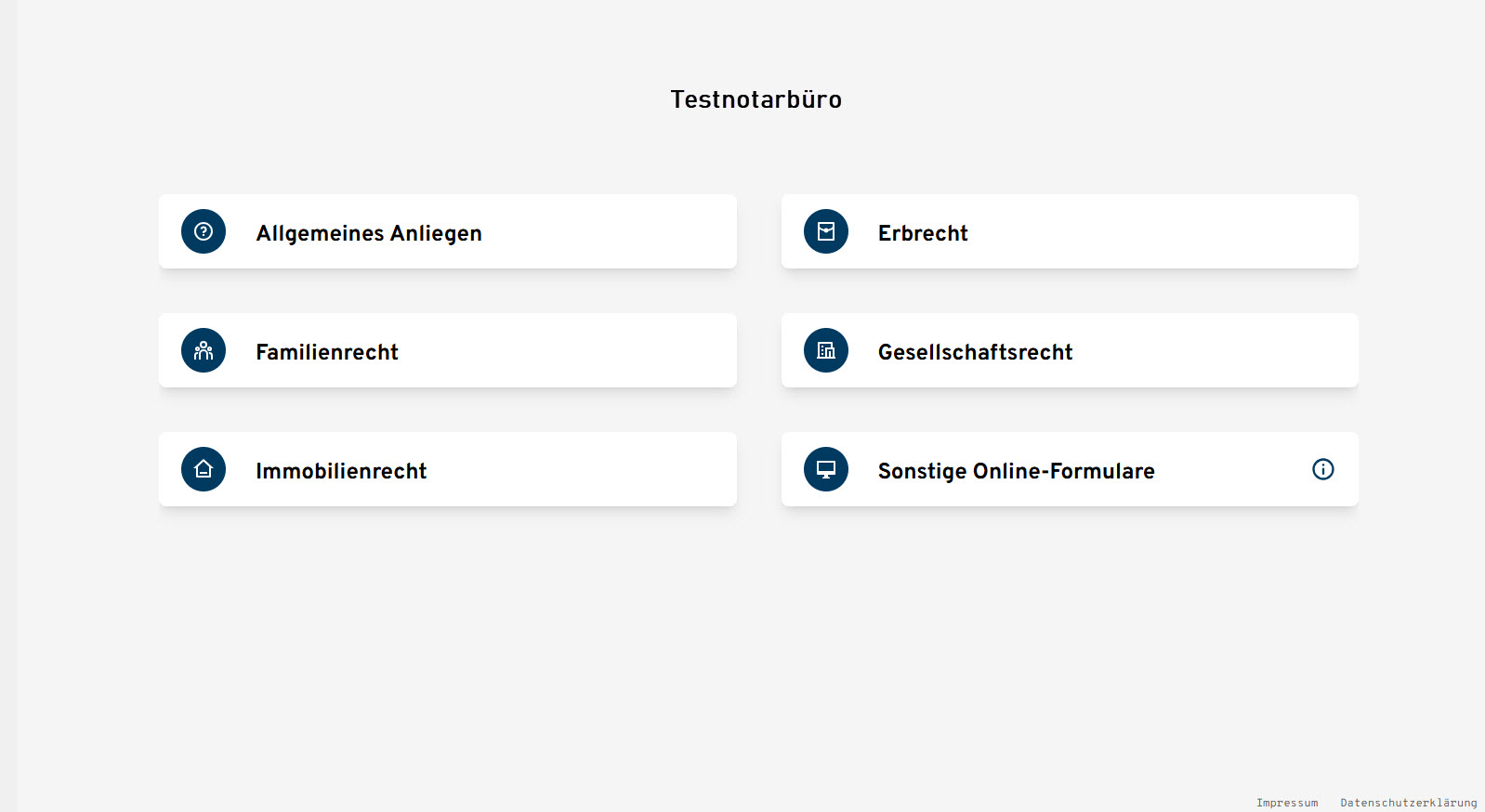This screenshot has height=812, width=1485.
Task: Open the Allgemeines Anliegen category card
Action: 448,231
